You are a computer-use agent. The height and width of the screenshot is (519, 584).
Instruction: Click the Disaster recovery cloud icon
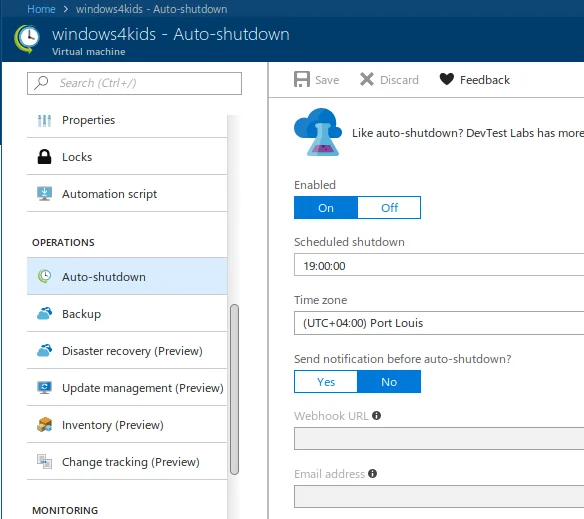[x=44, y=351]
